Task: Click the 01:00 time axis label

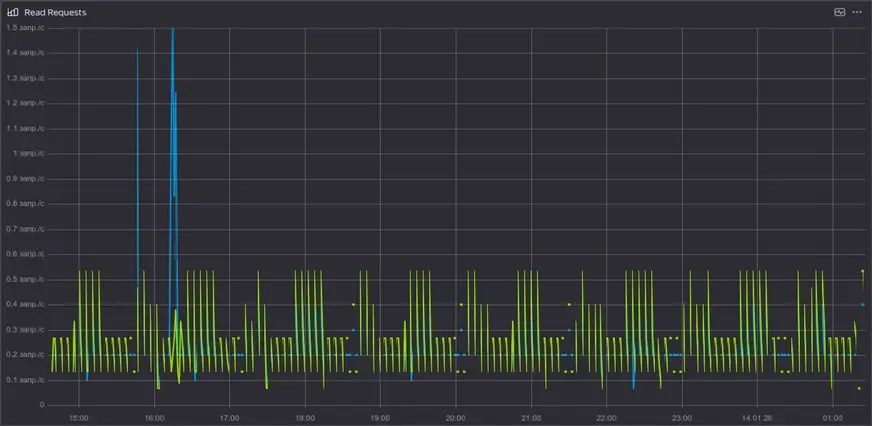Action: 833,417
